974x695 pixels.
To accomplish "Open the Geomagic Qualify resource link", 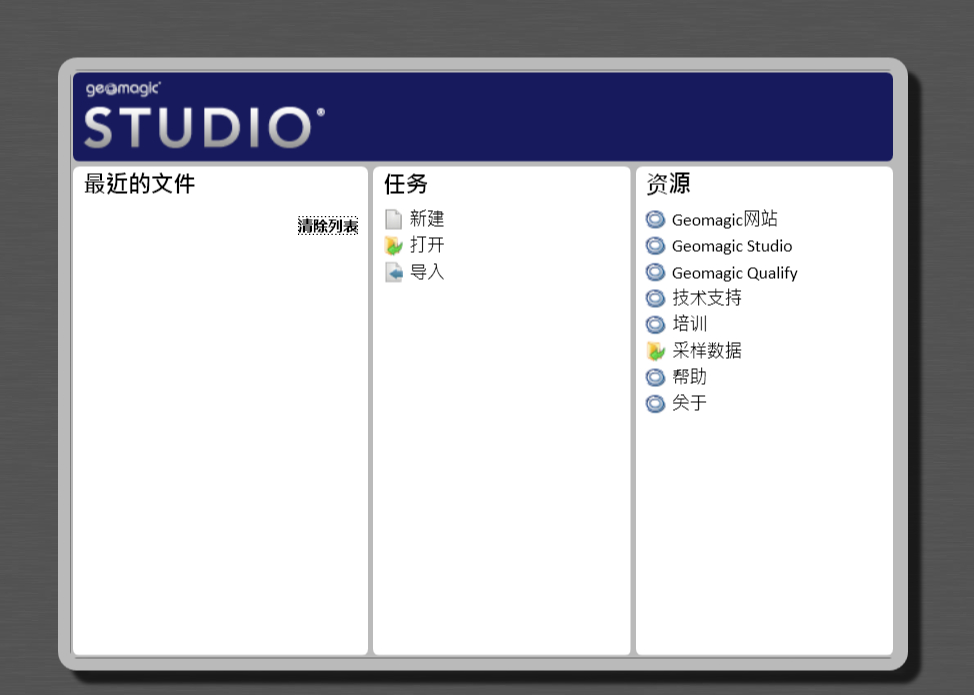I will pos(734,273).
